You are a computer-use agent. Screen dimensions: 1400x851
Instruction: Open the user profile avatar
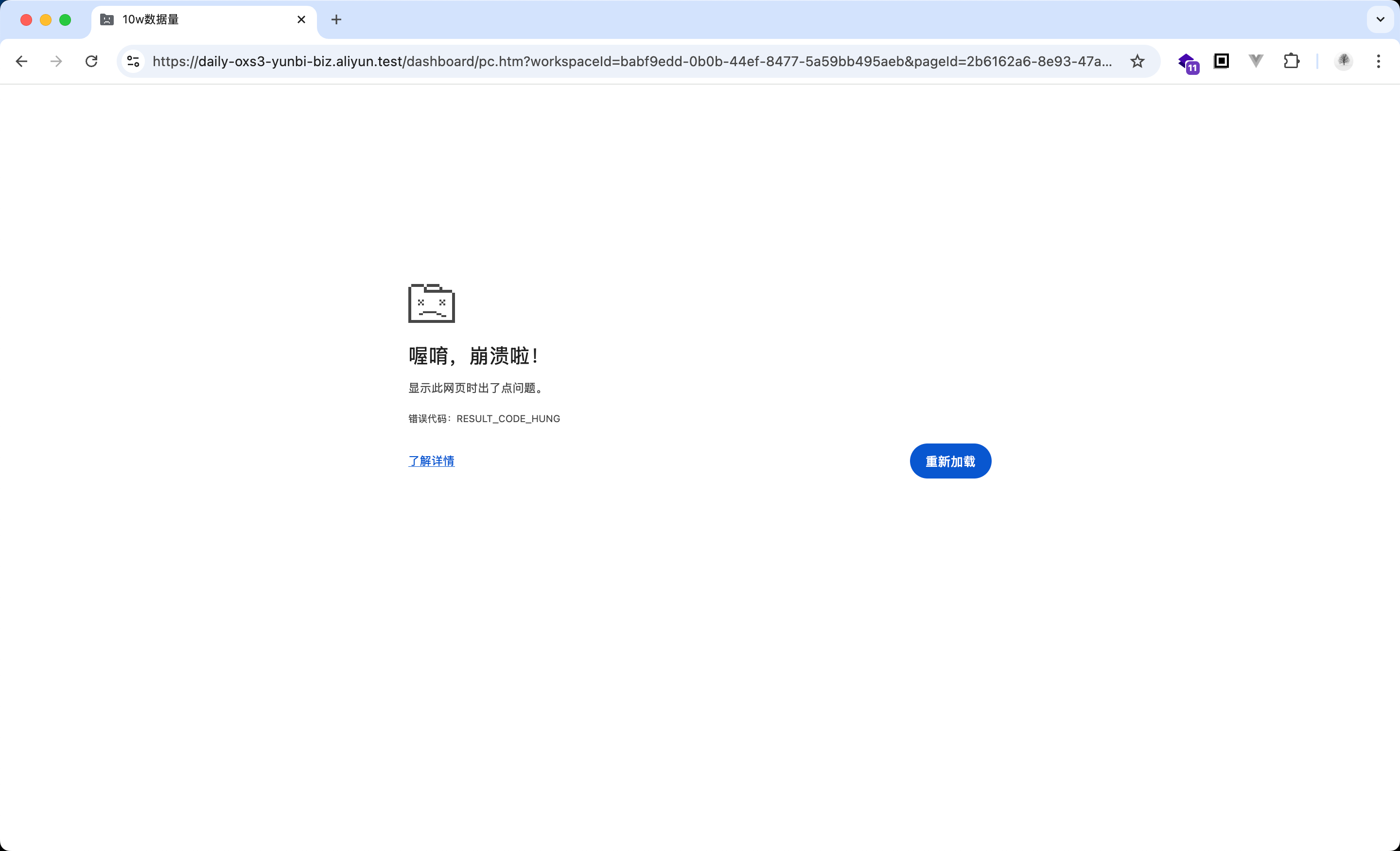[x=1344, y=61]
